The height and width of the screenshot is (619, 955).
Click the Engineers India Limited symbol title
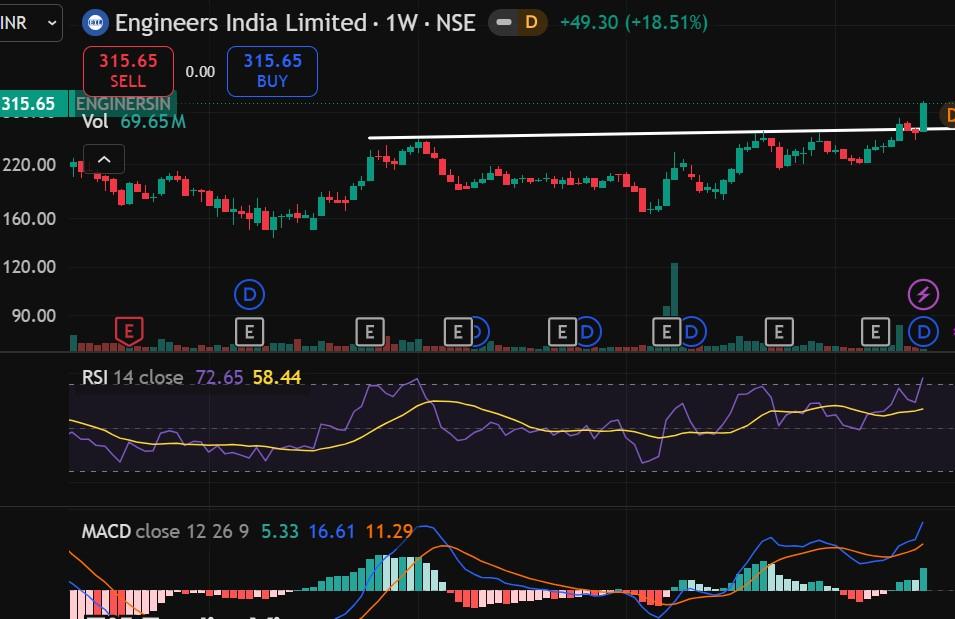(295, 23)
